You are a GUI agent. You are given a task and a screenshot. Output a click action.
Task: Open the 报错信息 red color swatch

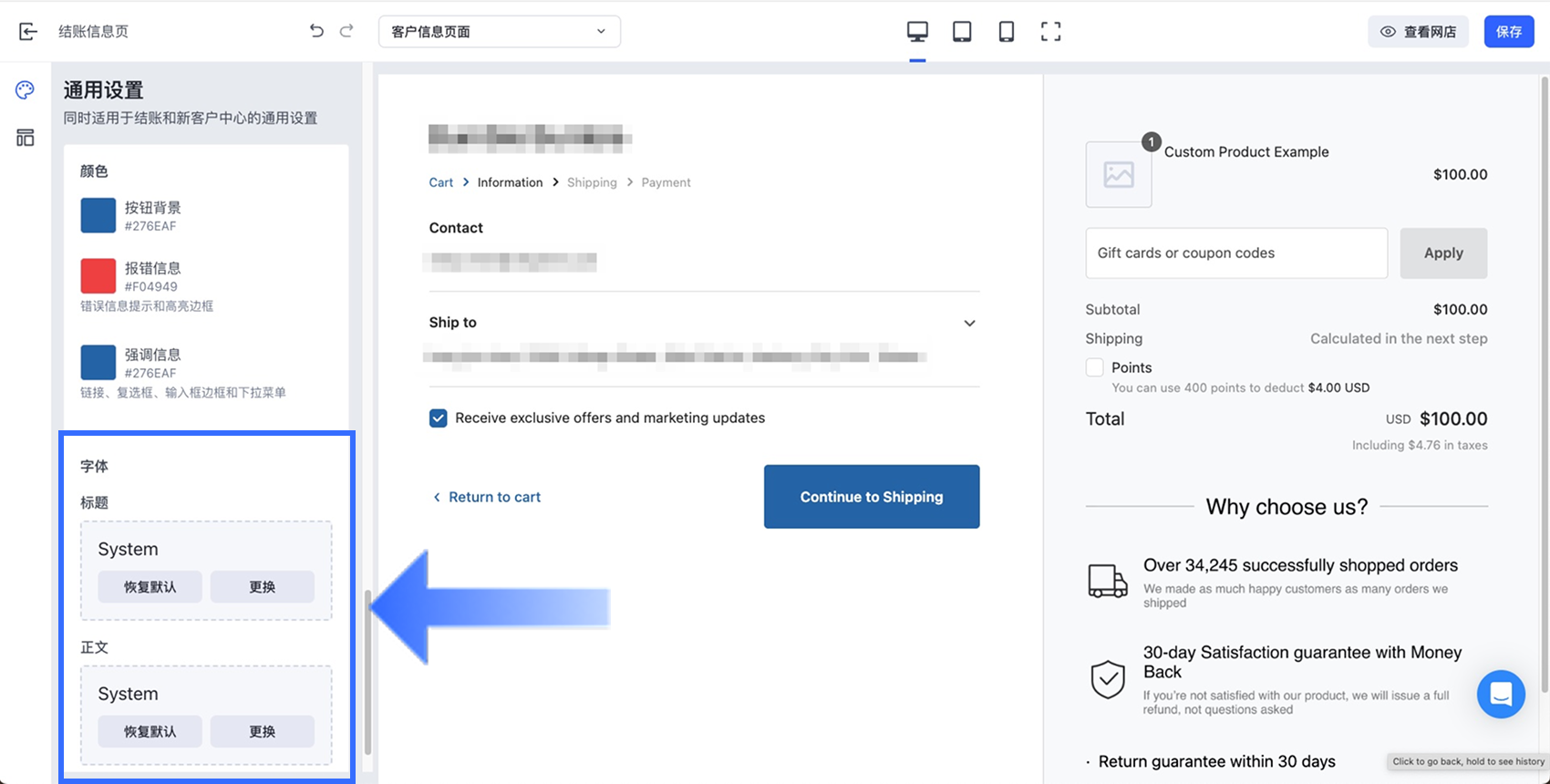98,276
